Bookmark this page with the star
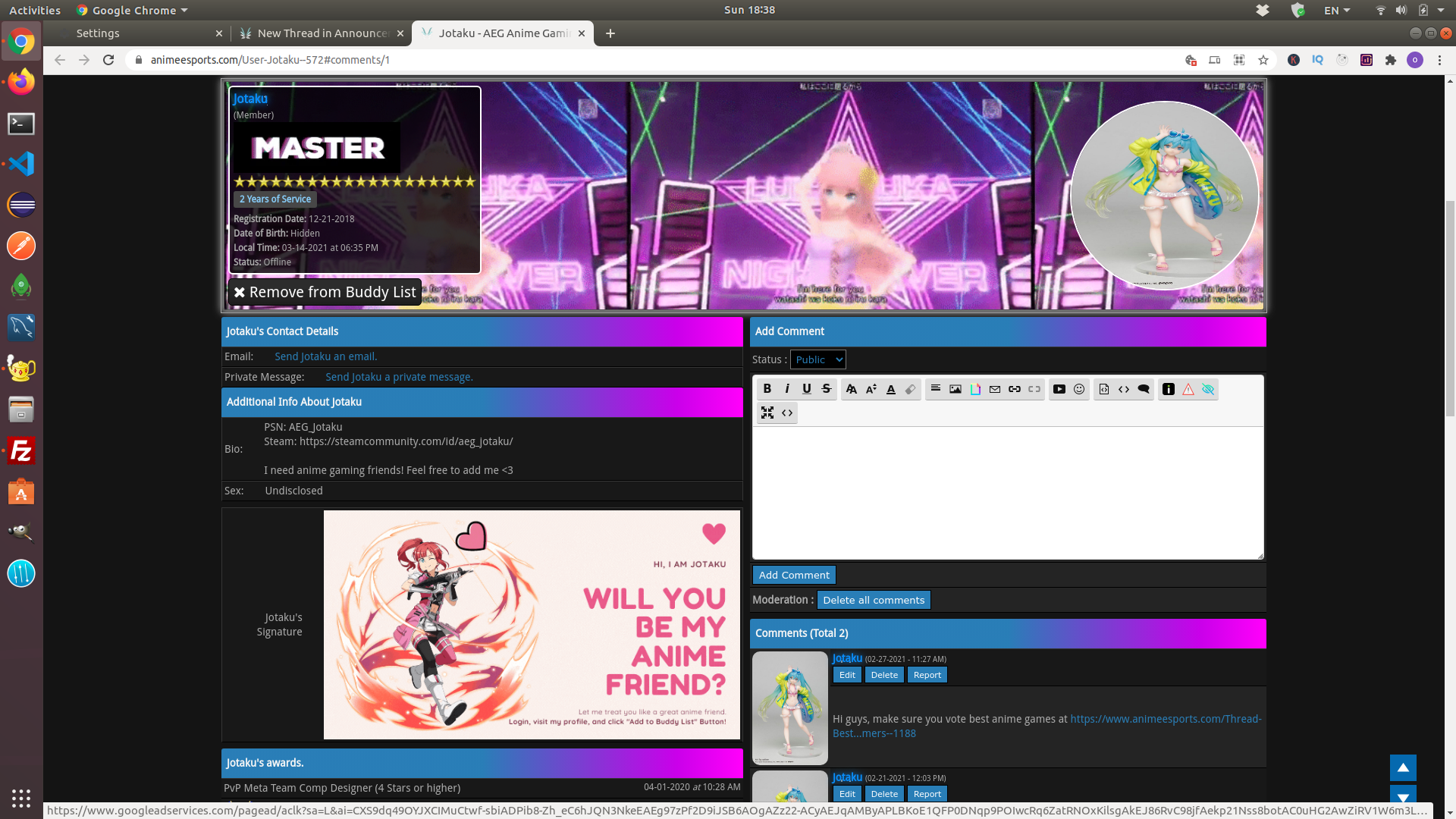The image size is (1456, 819). 1263,60
